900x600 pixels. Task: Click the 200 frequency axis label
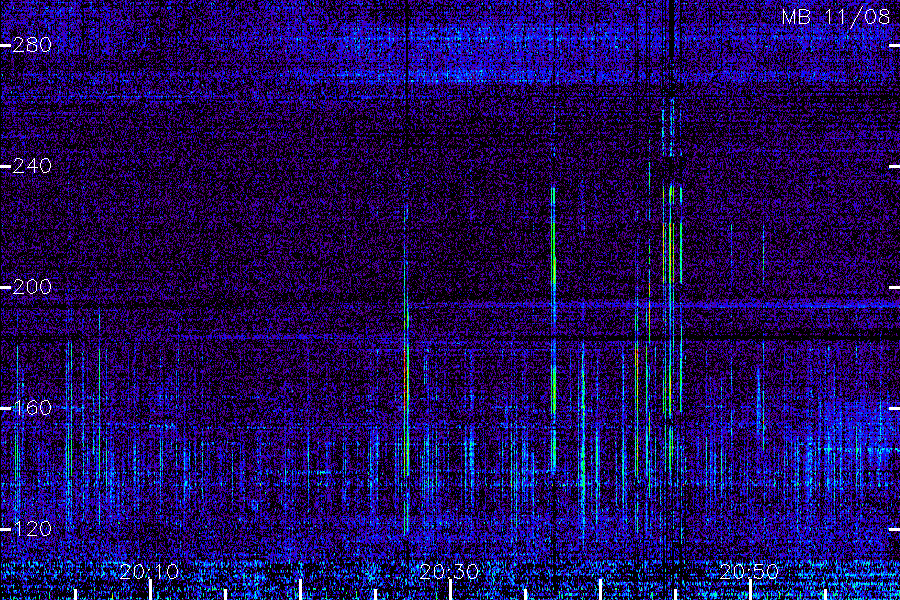pyautogui.click(x=32, y=287)
